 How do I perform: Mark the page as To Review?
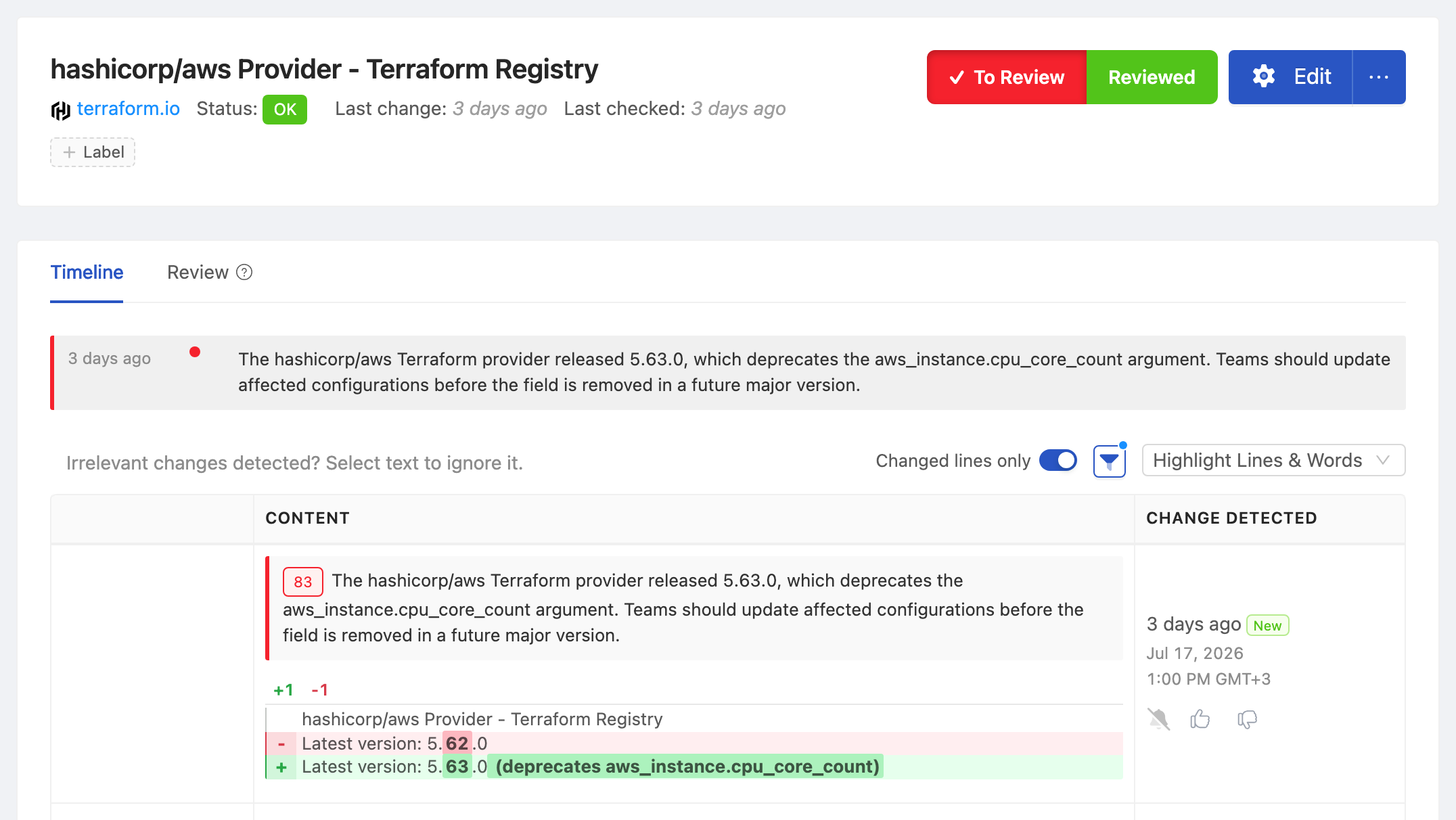(x=1007, y=77)
